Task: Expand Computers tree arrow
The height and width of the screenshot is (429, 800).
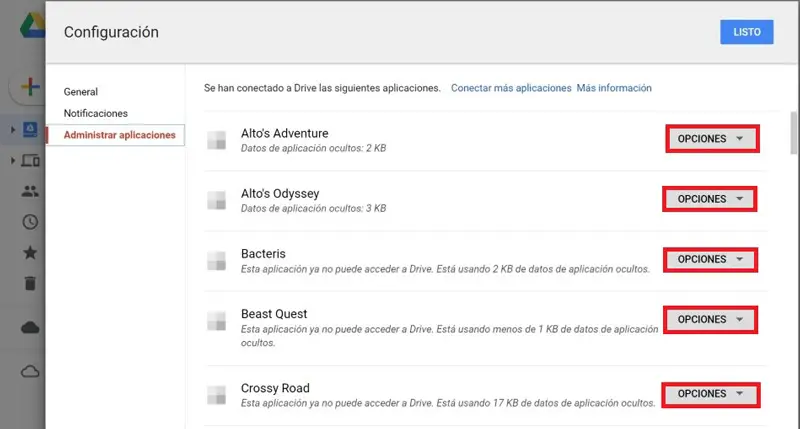Action: tap(13, 161)
